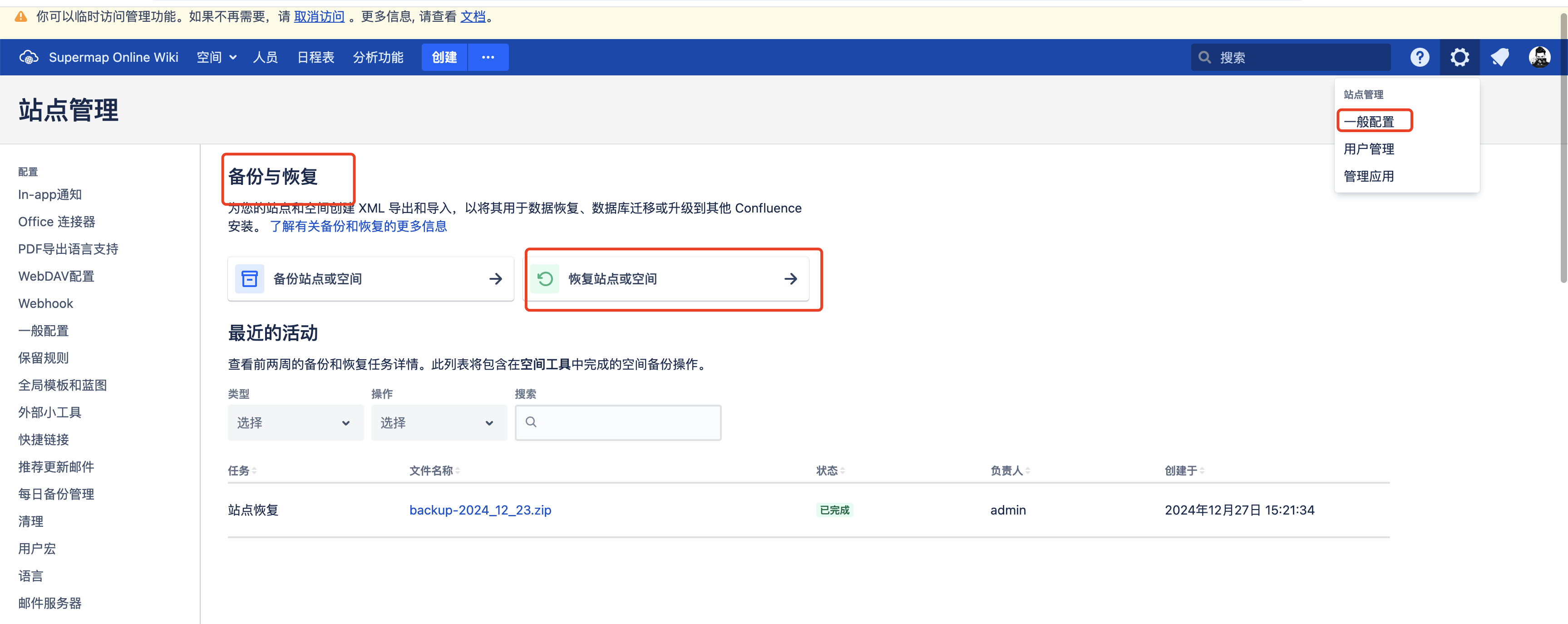Click the help question mark icon
This screenshot has height=624, width=1568.
pyautogui.click(x=1420, y=57)
